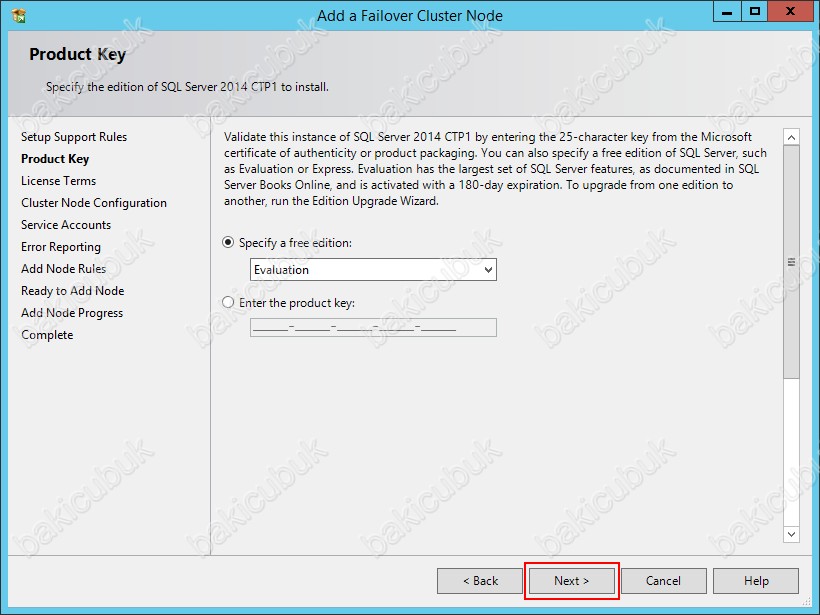Select Setup Support Rules step
820x615 pixels.
(74, 136)
